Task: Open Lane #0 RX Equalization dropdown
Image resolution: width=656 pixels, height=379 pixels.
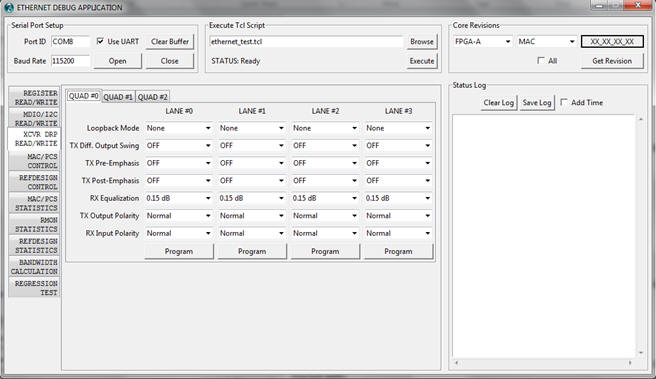Action: point(179,198)
